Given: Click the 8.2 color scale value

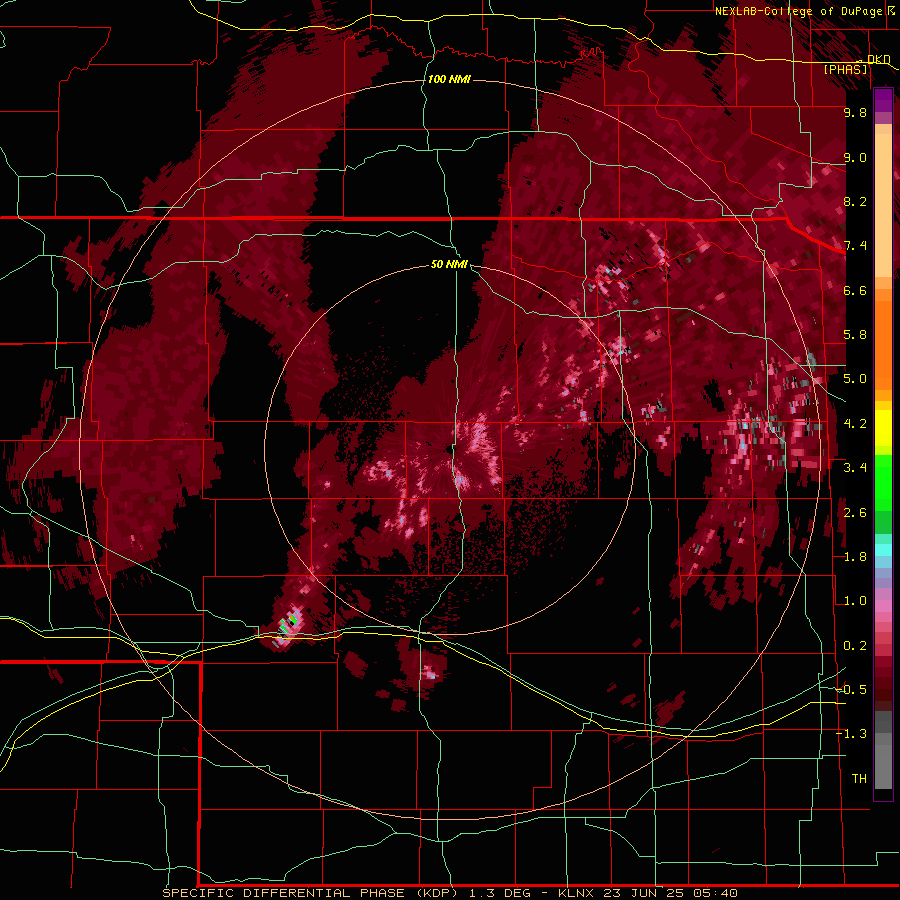Looking at the screenshot, I should coord(855,201).
